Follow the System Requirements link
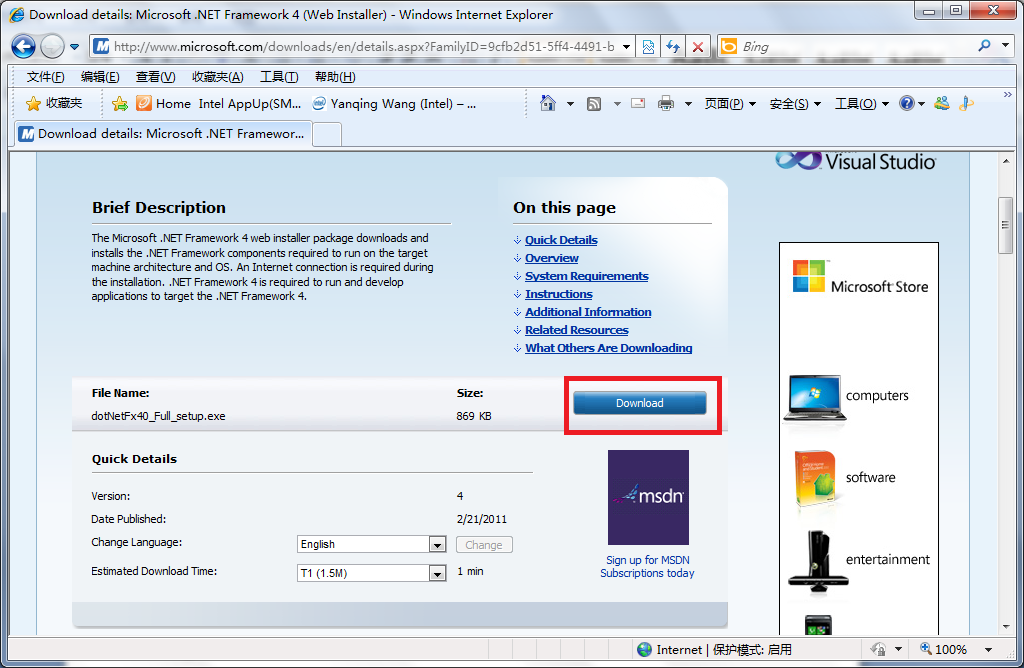The image size is (1024, 668). [x=587, y=276]
